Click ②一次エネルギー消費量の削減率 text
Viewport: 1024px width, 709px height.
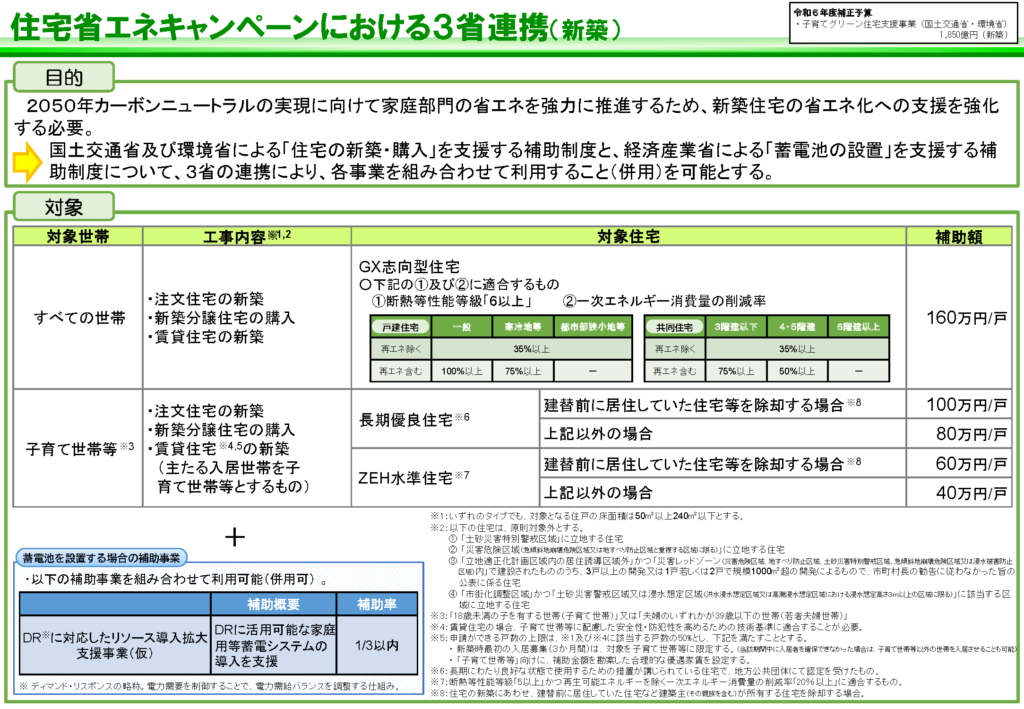point(664,301)
